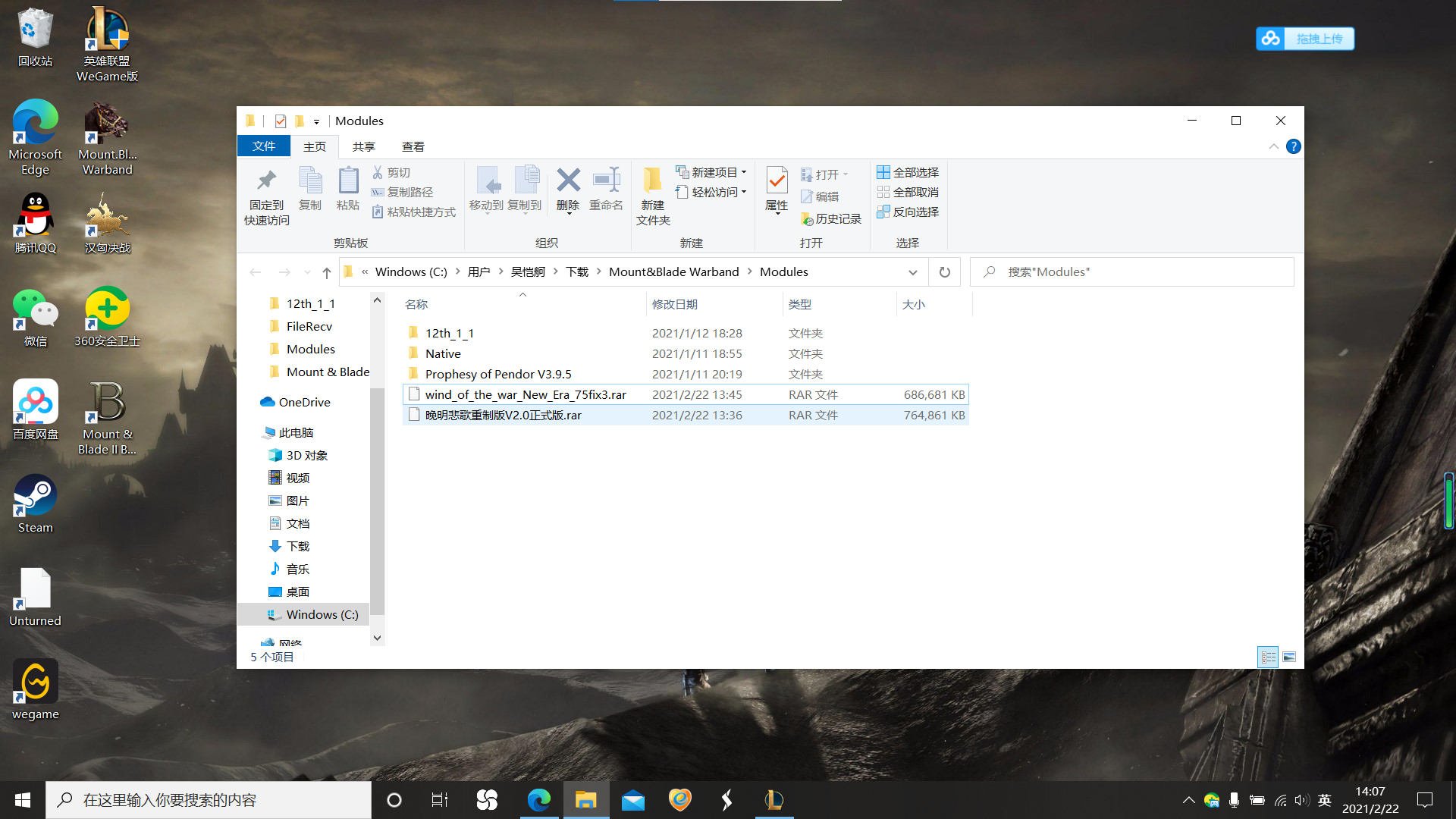Click Paste shortcut (粘贴快捷方式)
This screenshot has width=1456, height=819.
tap(413, 212)
